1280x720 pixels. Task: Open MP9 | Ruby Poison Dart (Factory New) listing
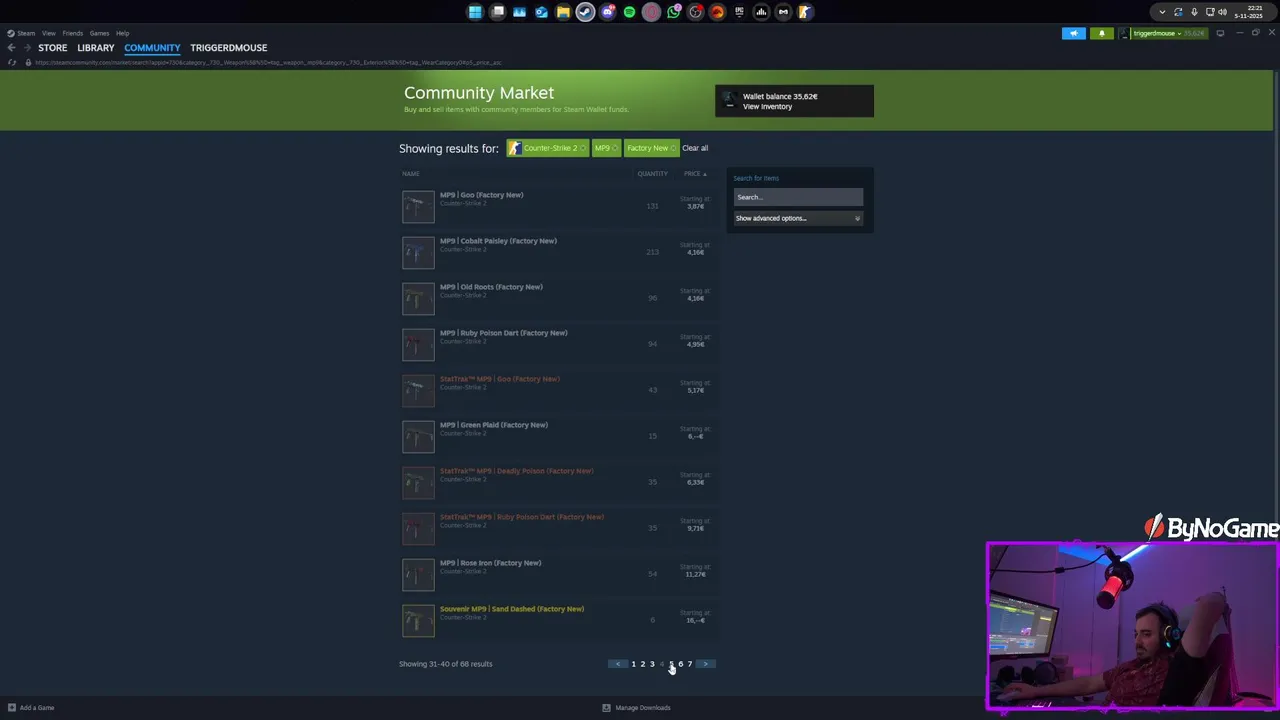tap(558, 344)
